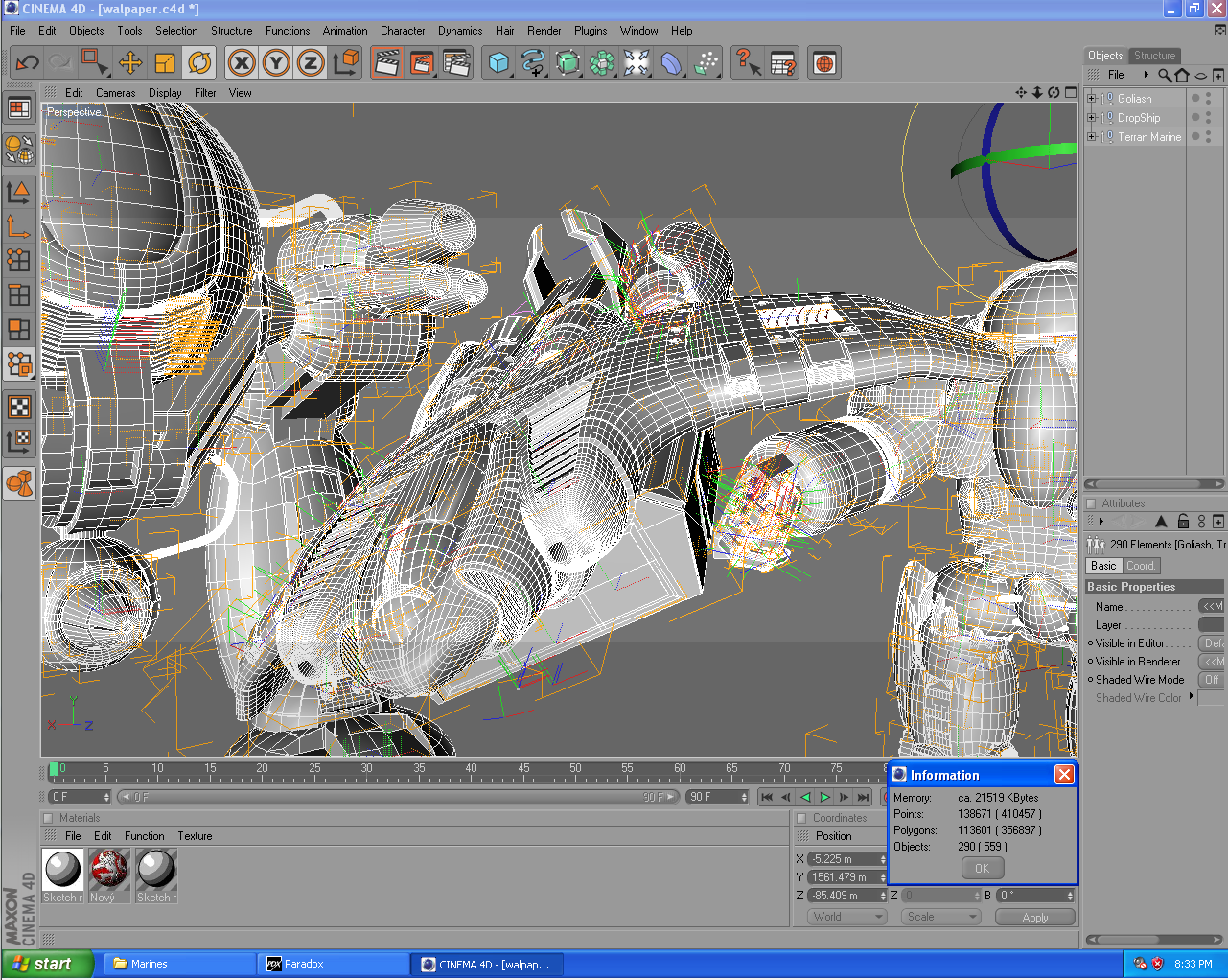Select the Live Selection tool
The image size is (1228, 980).
click(95, 63)
